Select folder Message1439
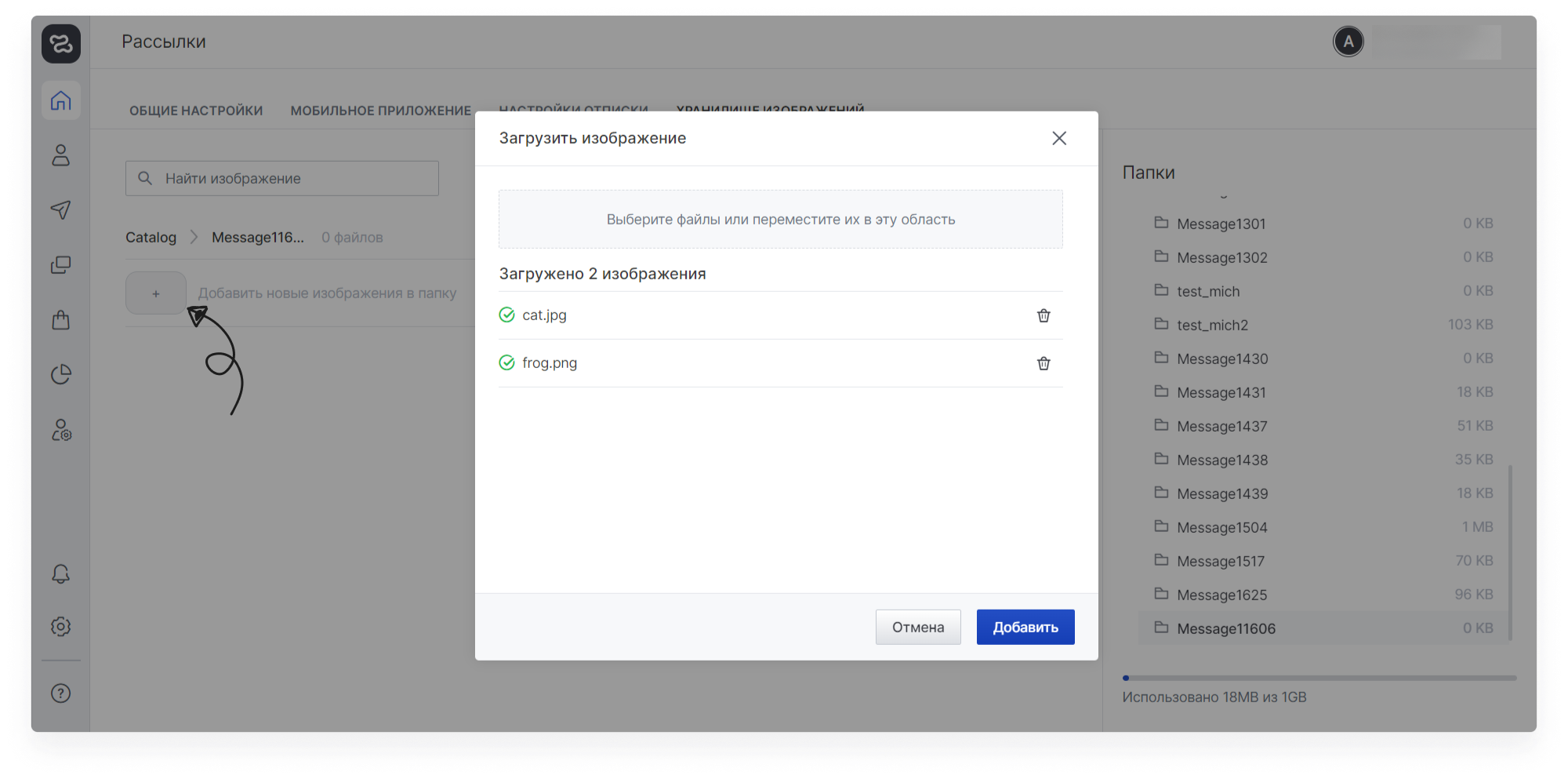 1323,493
